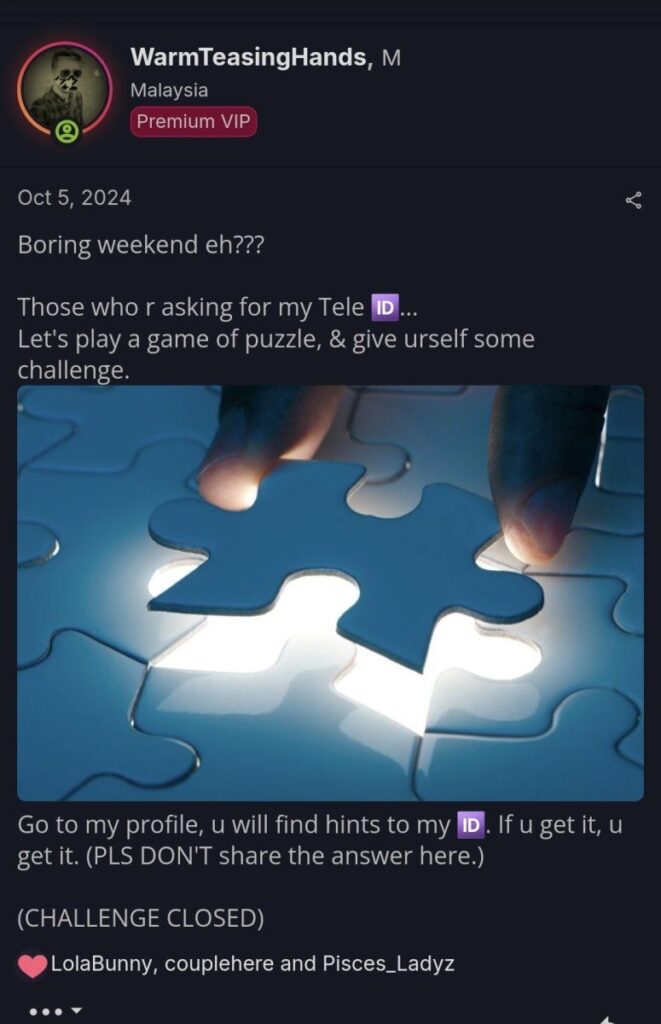View LolaBunny's profile from the likes
The image size is (661, 1024).
click(x=103, y=964)
